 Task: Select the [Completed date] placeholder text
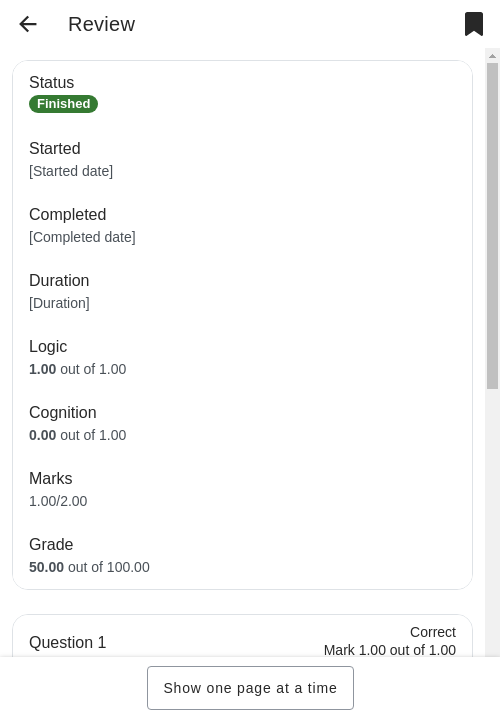pyautogui.click(x=82, y=237)
